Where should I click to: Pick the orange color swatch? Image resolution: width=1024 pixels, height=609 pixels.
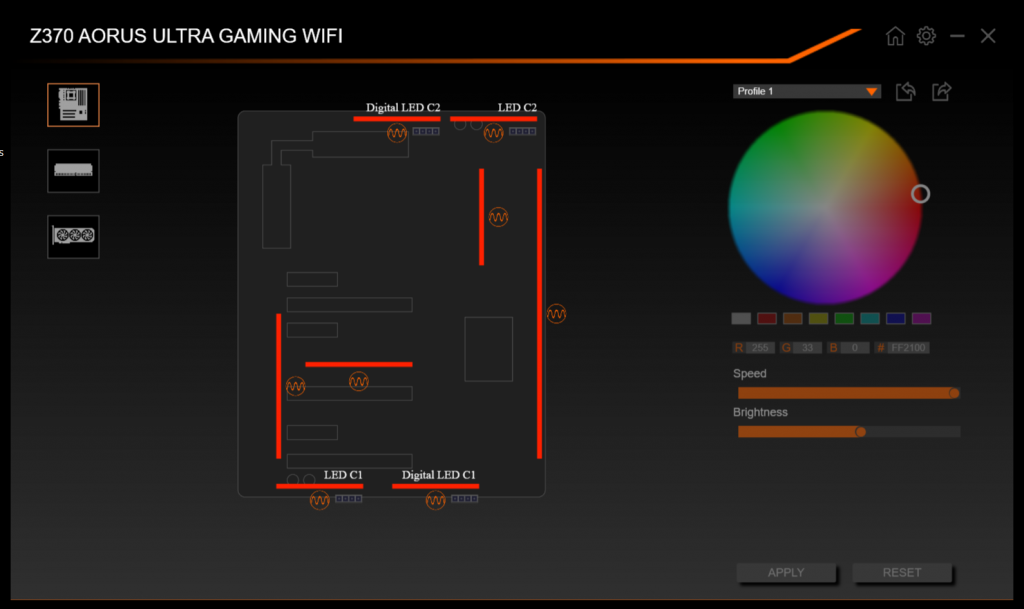tap(793, 319)
